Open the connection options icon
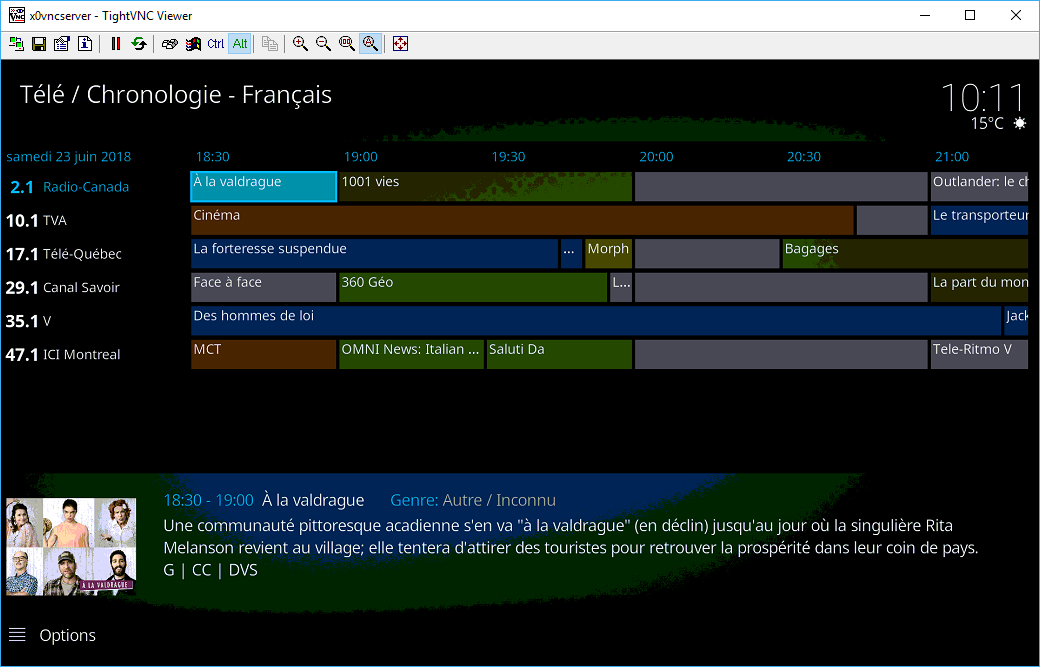 coord(62,44)
